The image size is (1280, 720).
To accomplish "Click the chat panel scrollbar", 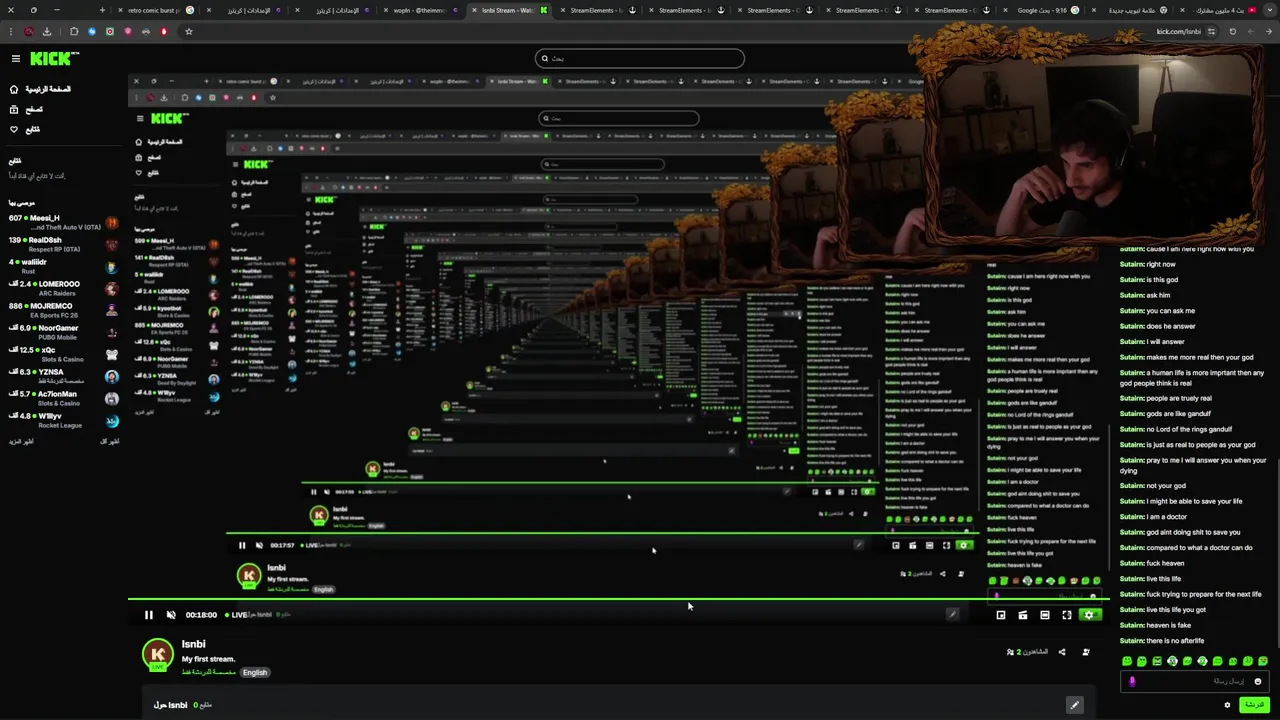I will [1276, 555].
